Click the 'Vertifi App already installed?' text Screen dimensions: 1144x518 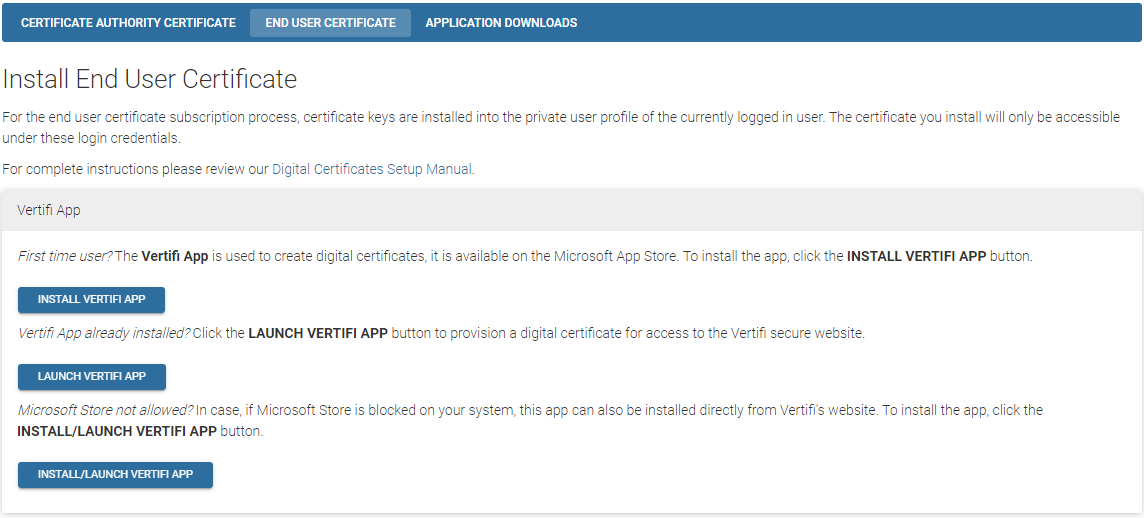point(104,333)
